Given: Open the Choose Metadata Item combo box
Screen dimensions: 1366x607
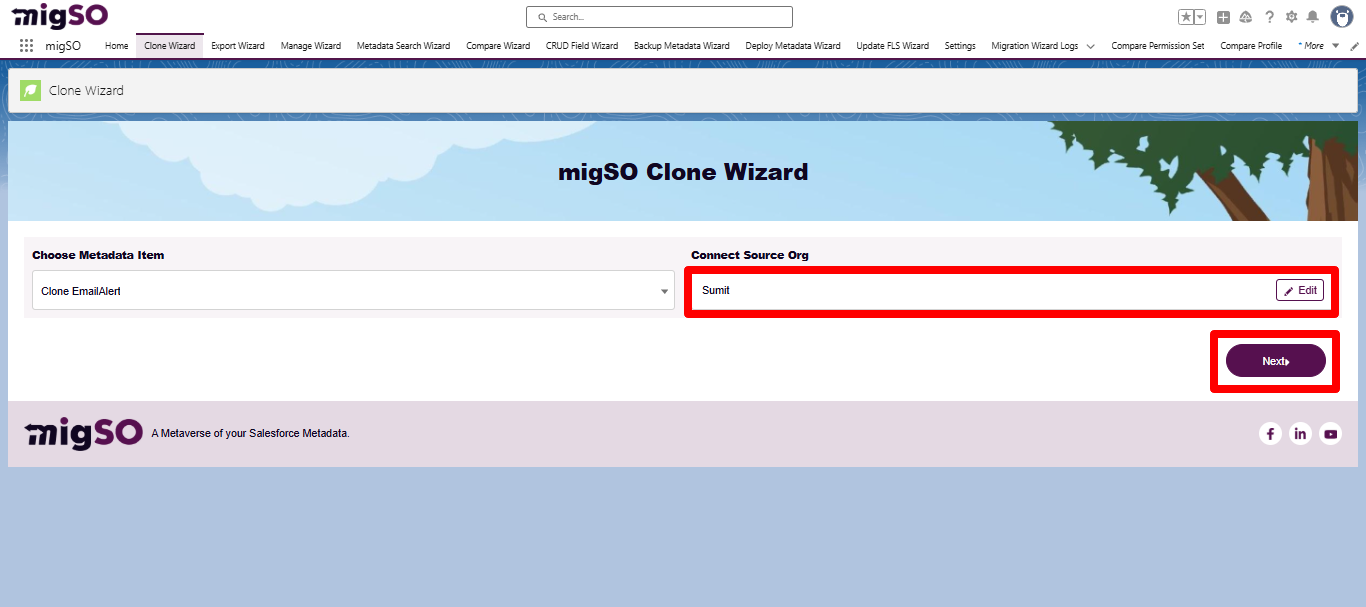Looking at the screenshot, I should click(x=354, y=291).
